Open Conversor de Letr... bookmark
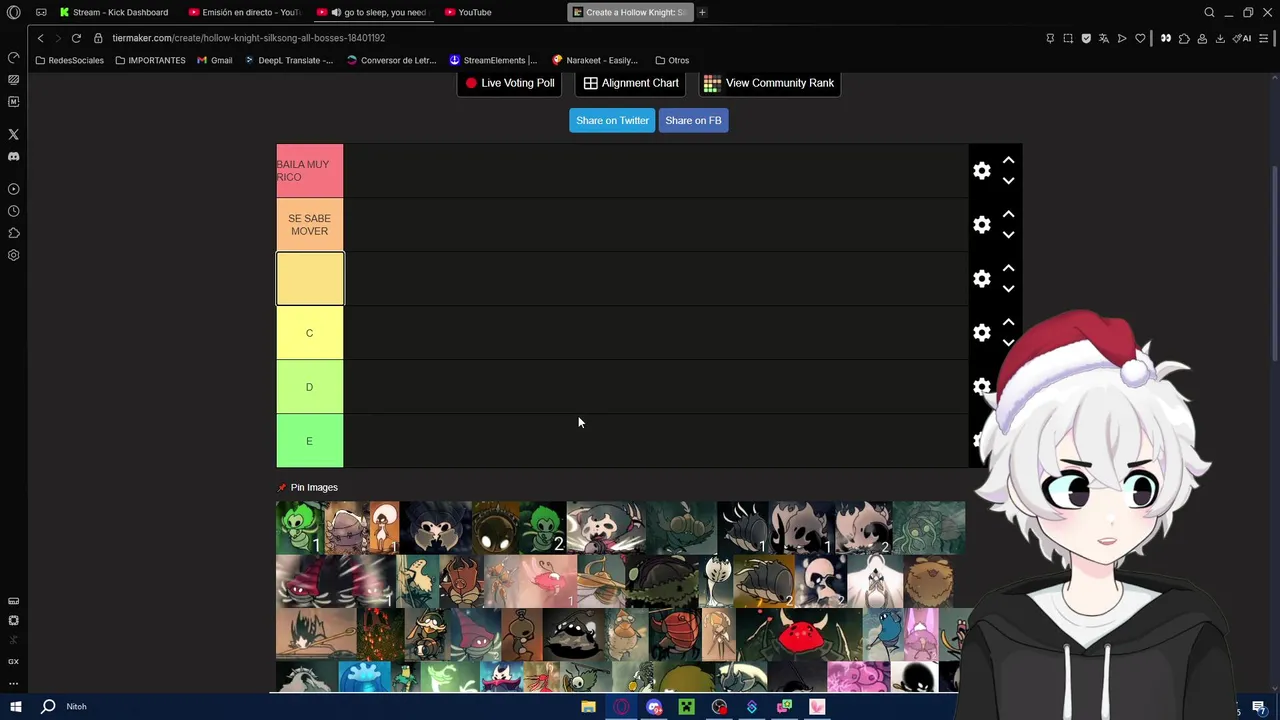The height and width of the screenshot is (720, 1280). tap(391, 60)
